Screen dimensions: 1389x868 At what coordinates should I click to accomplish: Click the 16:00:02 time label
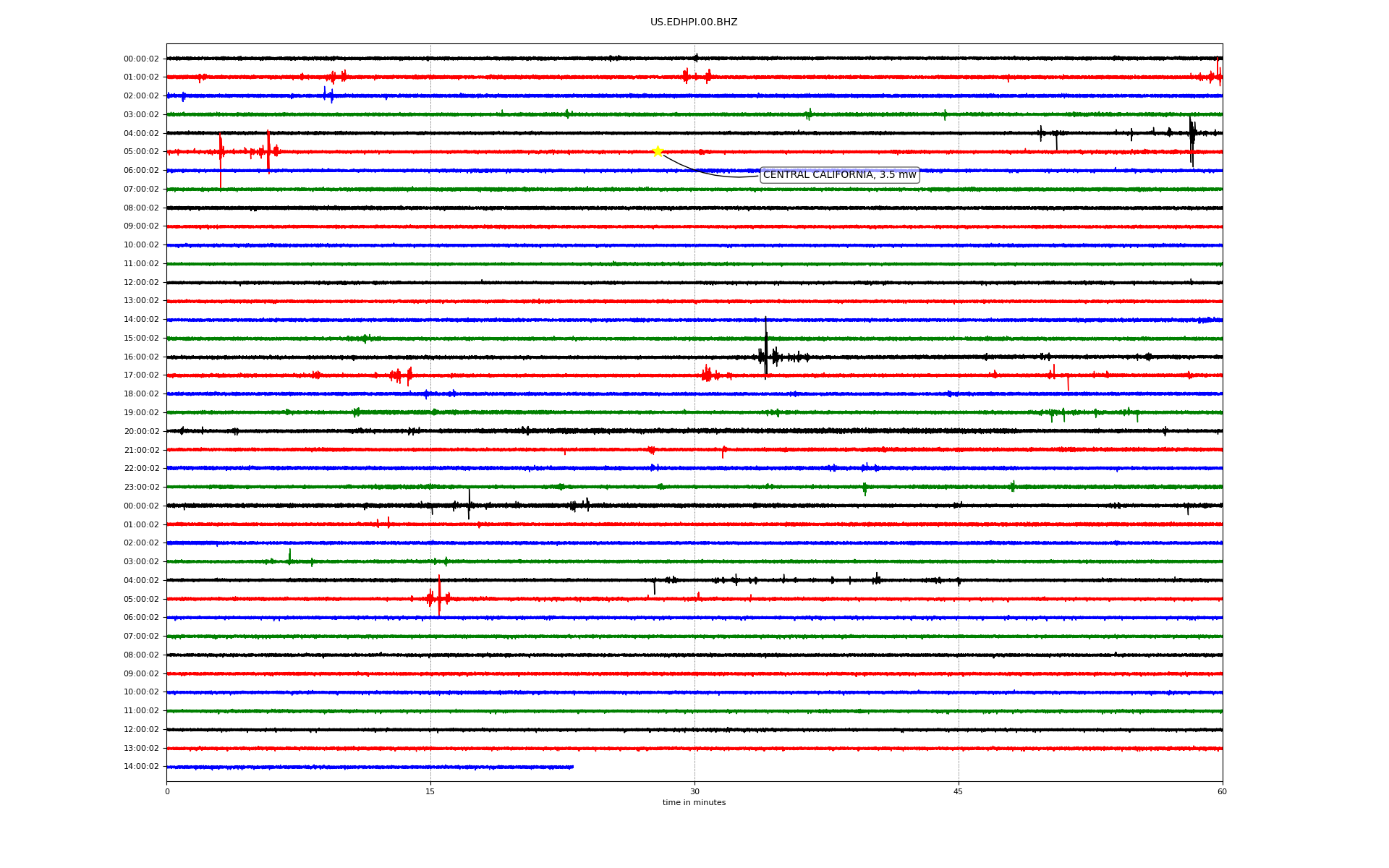coord(141,357)
